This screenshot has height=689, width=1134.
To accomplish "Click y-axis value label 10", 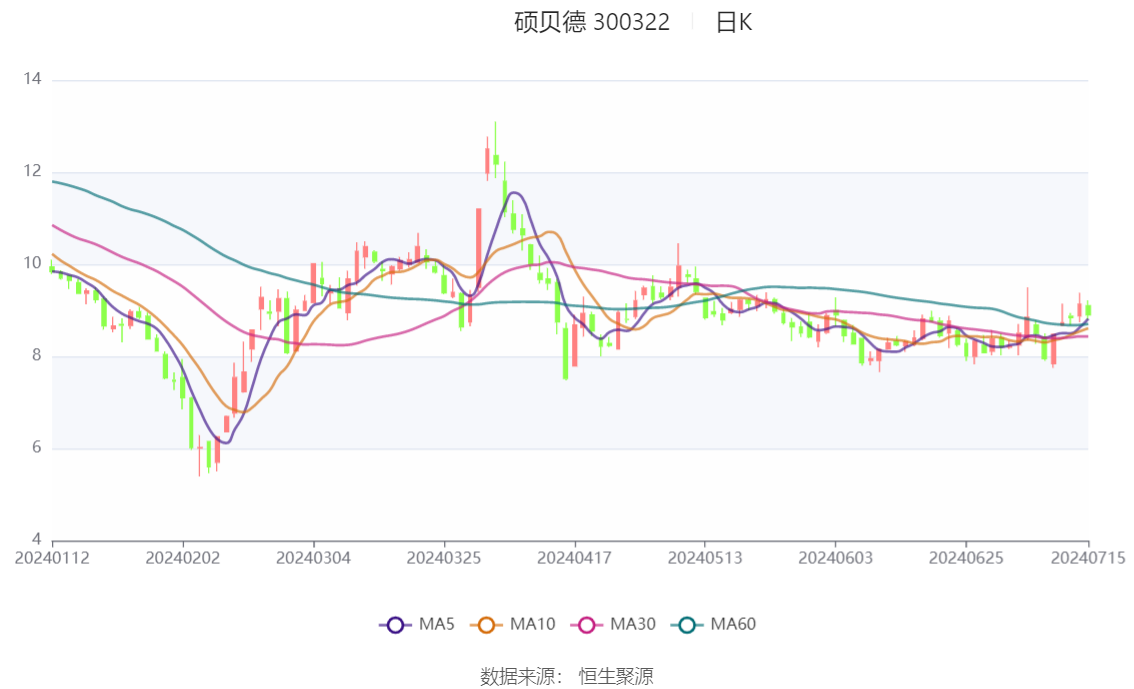I will (32, 263).
